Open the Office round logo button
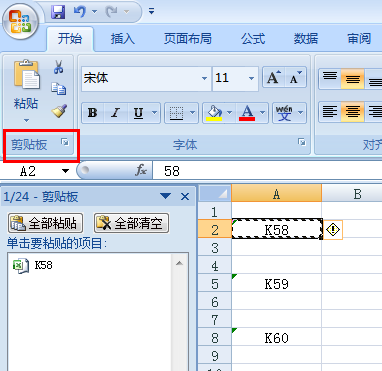382x371 pixels. tap(20, 21)
